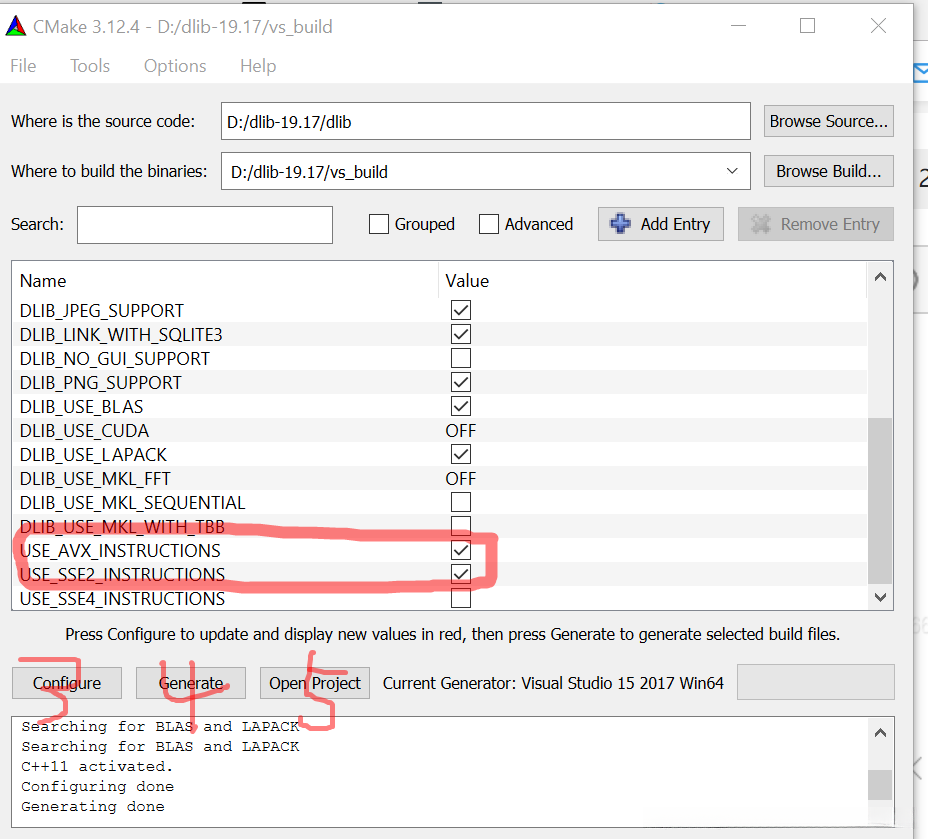Select the DLIB_NO_GUI_SUPPORT row name

tap(114, 359)
